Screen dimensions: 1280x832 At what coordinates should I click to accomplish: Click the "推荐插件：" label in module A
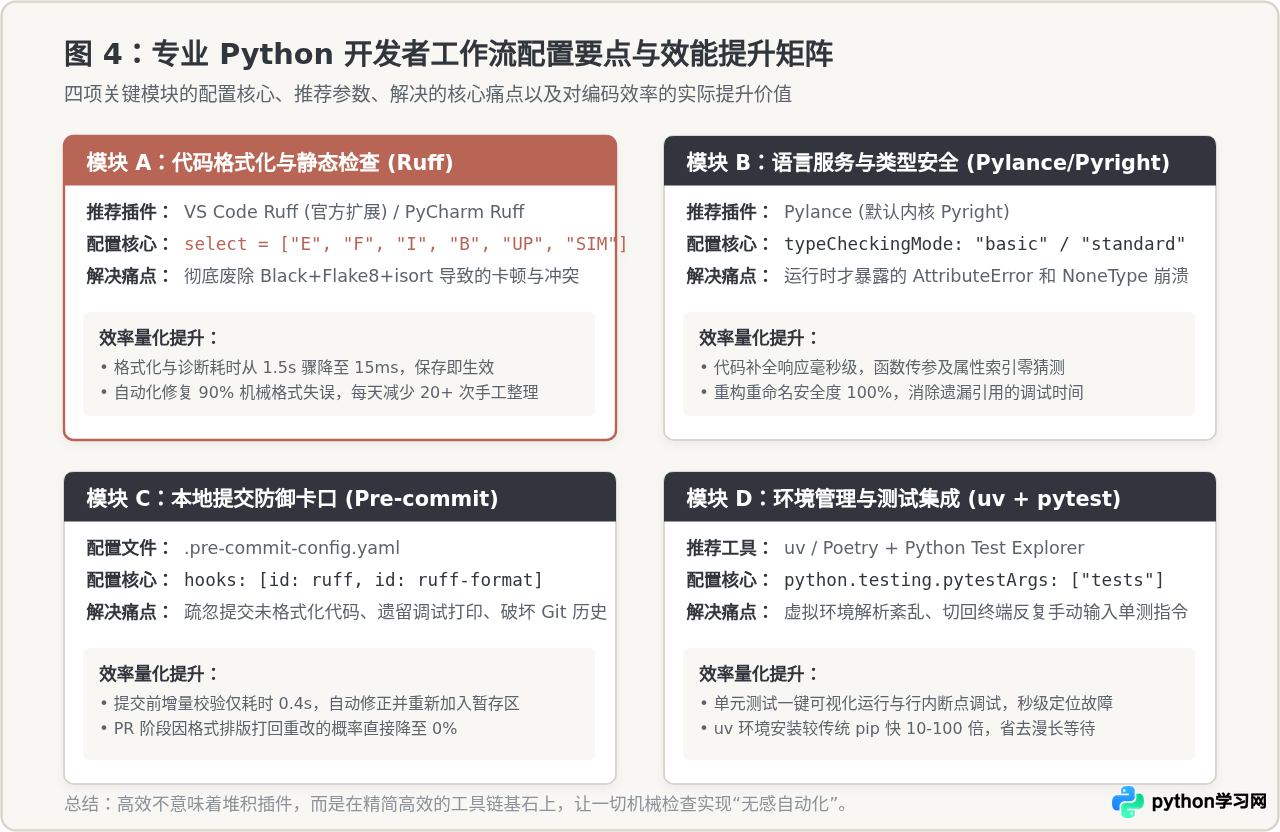click(x=129, y=212)
